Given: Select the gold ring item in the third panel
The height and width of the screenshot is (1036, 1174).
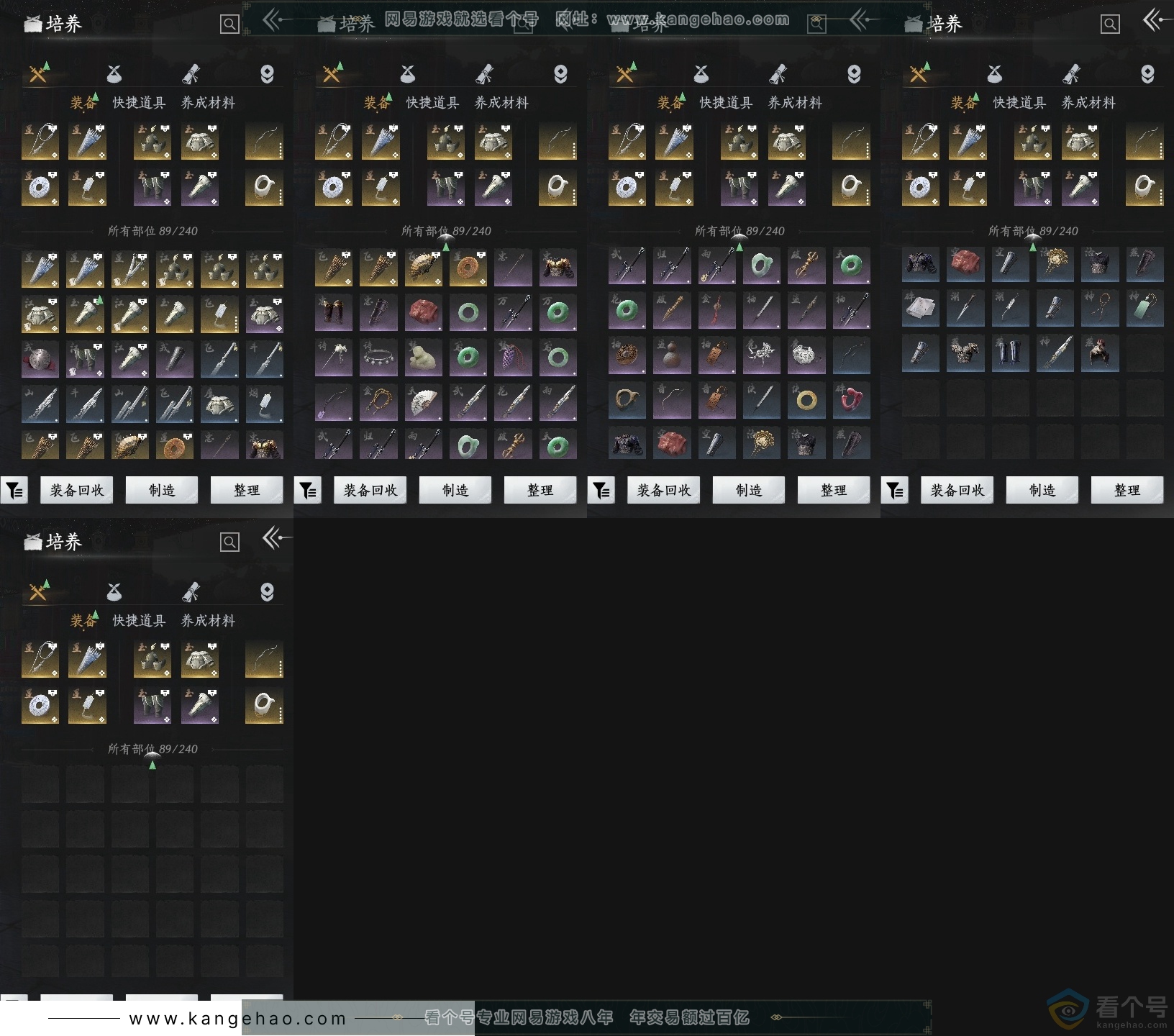Looking at the screenshot, I should 806,401.
